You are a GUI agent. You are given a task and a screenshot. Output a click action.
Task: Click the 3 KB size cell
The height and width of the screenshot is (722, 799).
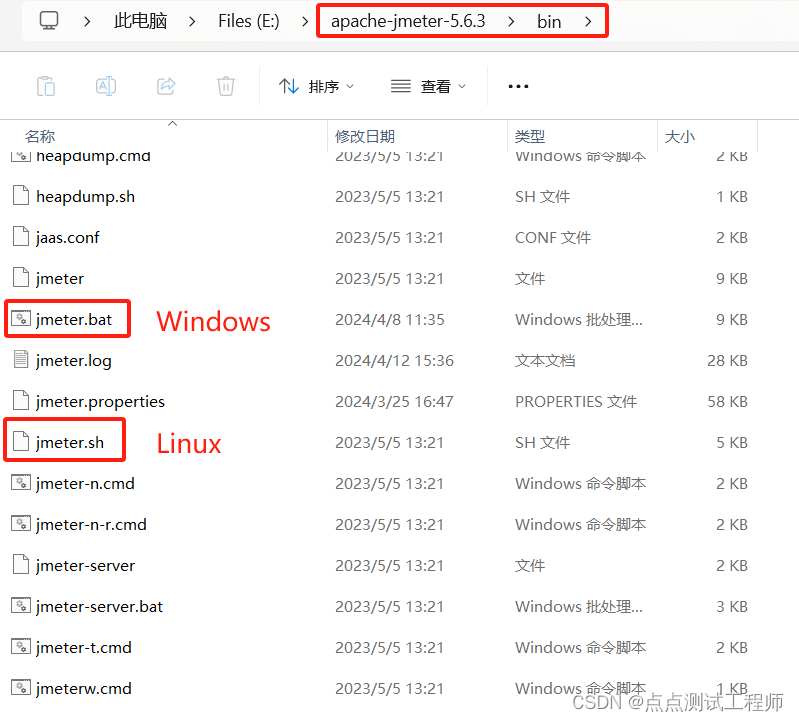coord(732,607)
